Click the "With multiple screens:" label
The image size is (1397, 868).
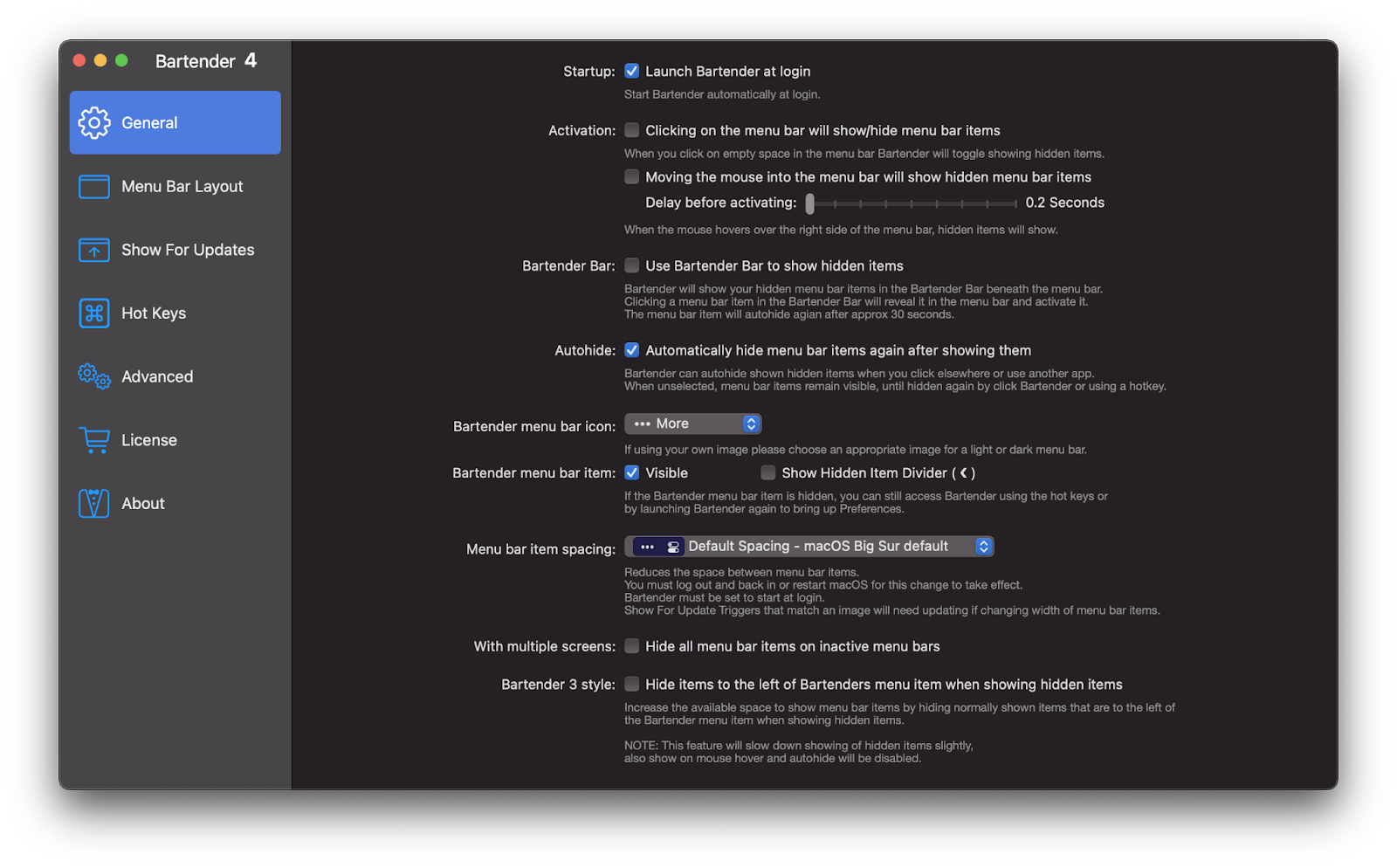click(545, 647)
